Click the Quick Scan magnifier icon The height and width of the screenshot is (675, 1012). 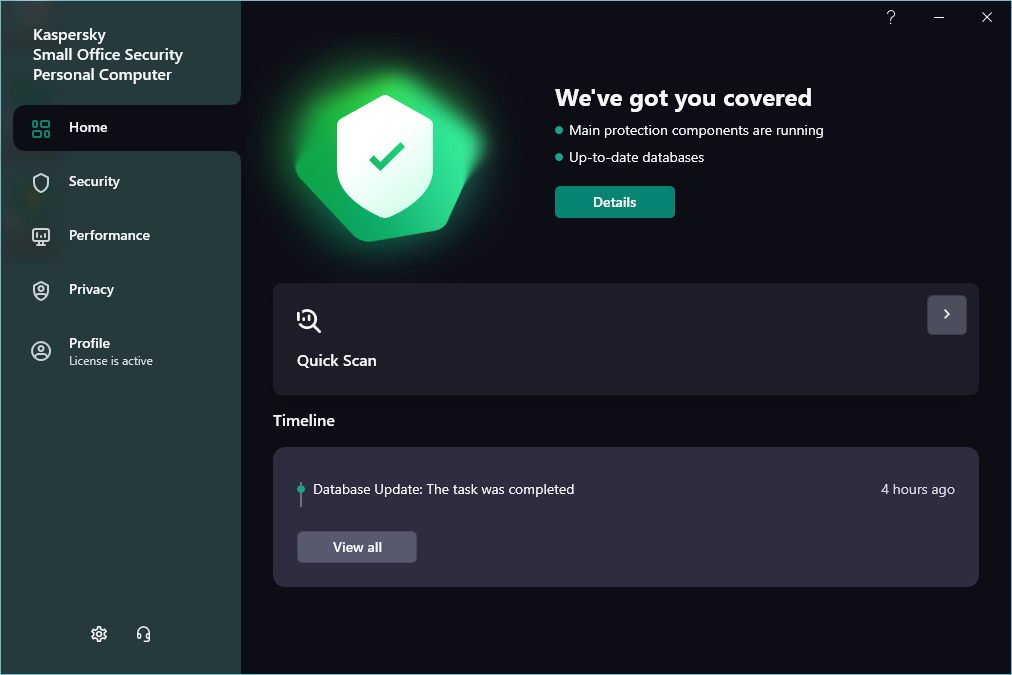click(x=309, y=320)
